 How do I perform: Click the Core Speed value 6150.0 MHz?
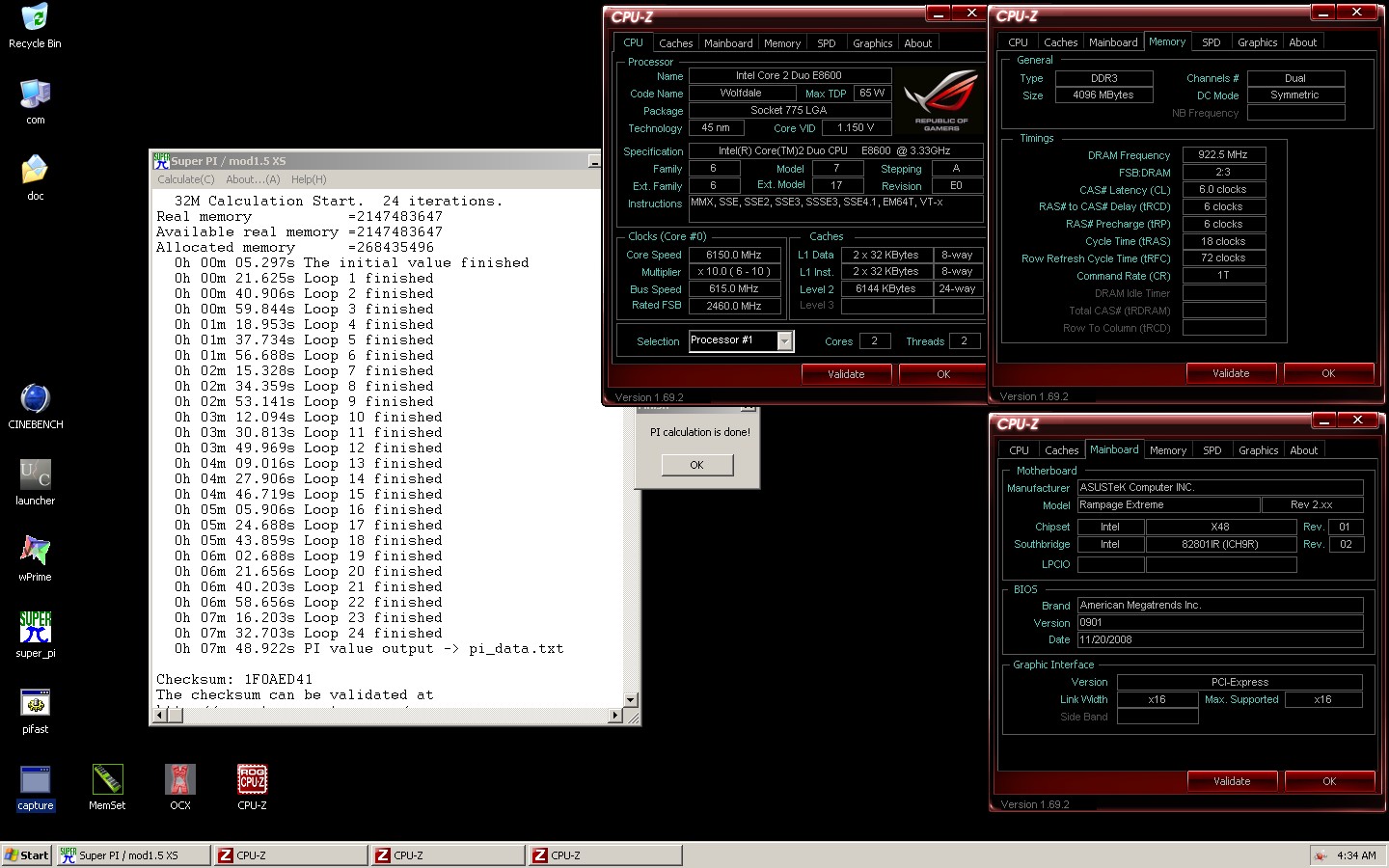[734, 255]
